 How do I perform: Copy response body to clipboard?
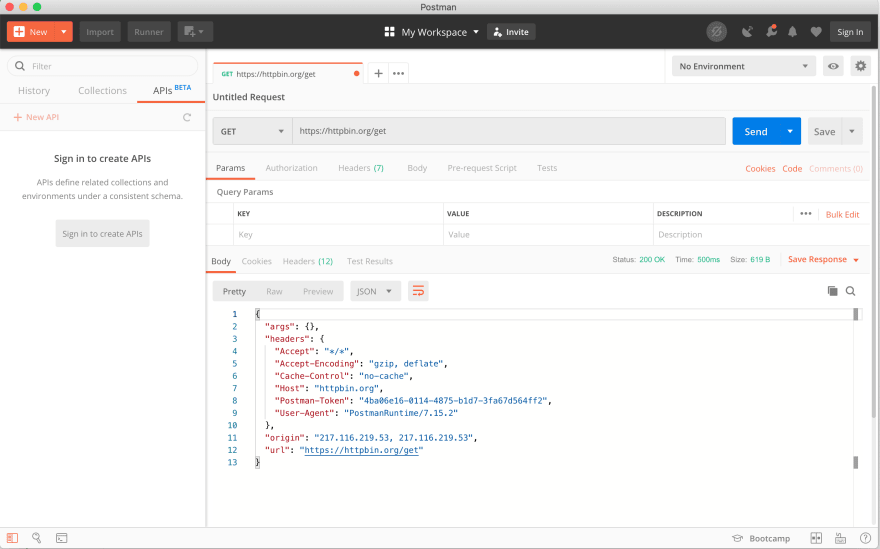coord(832,291)
